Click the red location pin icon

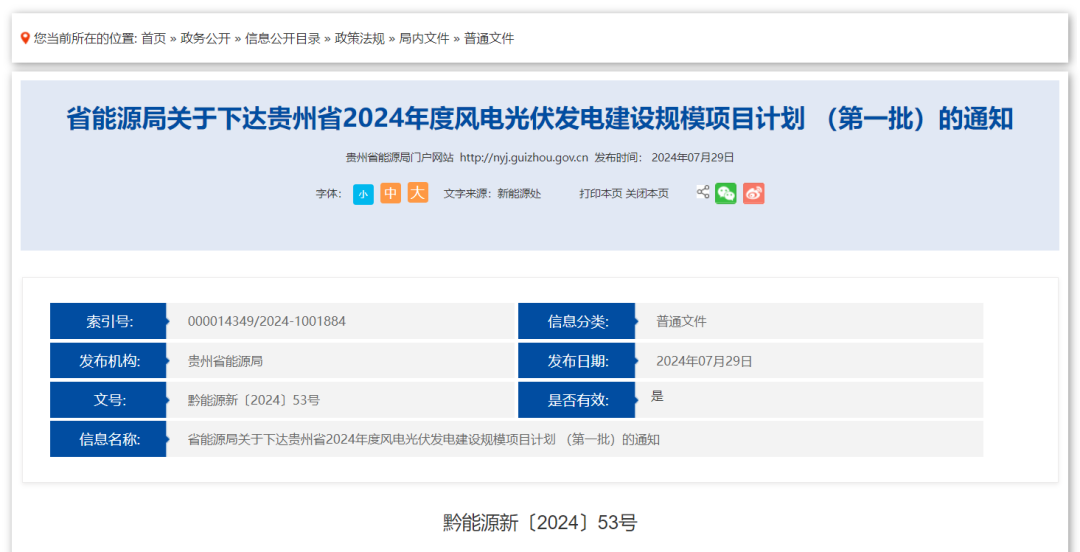pyautogui.click(x=25, y=38)
